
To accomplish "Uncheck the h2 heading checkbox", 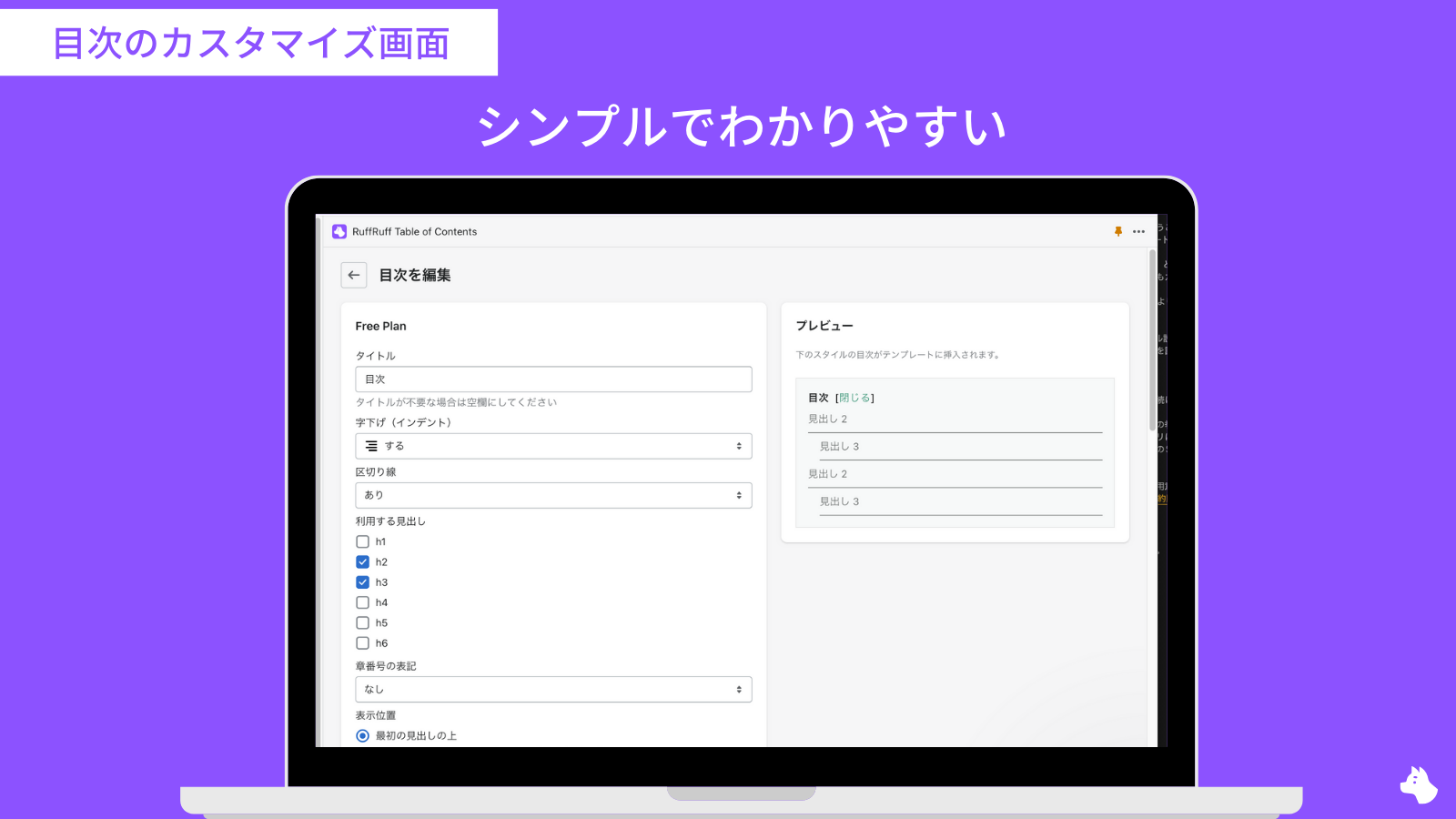I will pos(362,561).
